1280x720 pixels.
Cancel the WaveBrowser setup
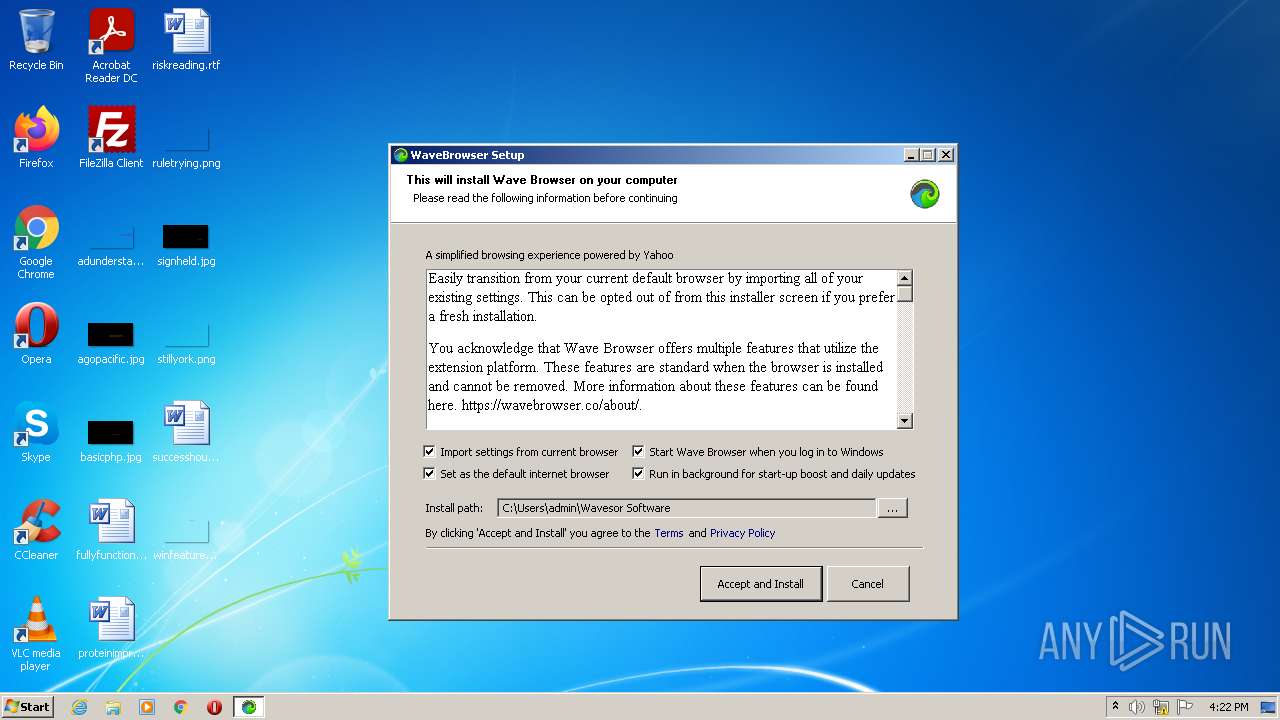pyautogui.click(x=867, y=584)
